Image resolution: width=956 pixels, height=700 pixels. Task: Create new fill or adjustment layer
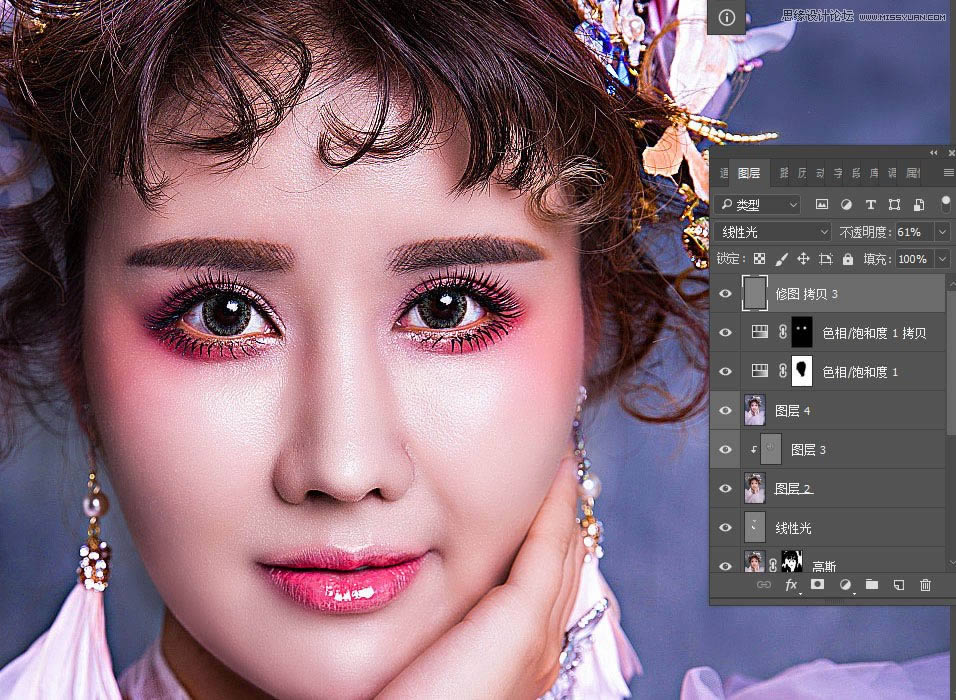(845, 584)
